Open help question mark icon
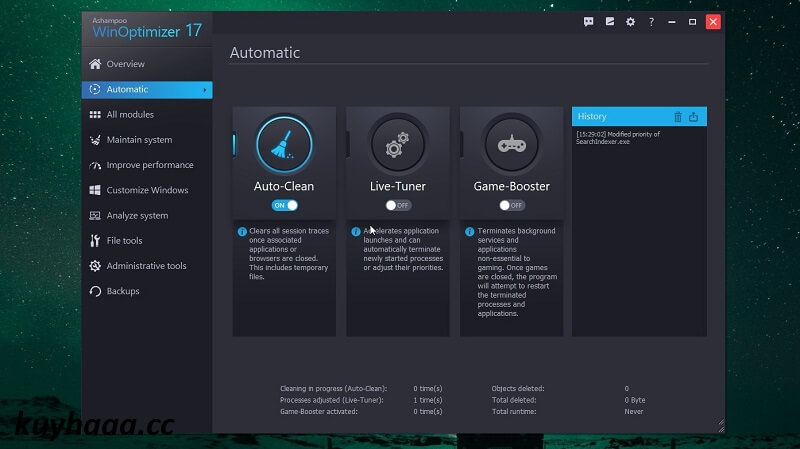The height and width of the screenshot is (449, 800). point(652,21)
